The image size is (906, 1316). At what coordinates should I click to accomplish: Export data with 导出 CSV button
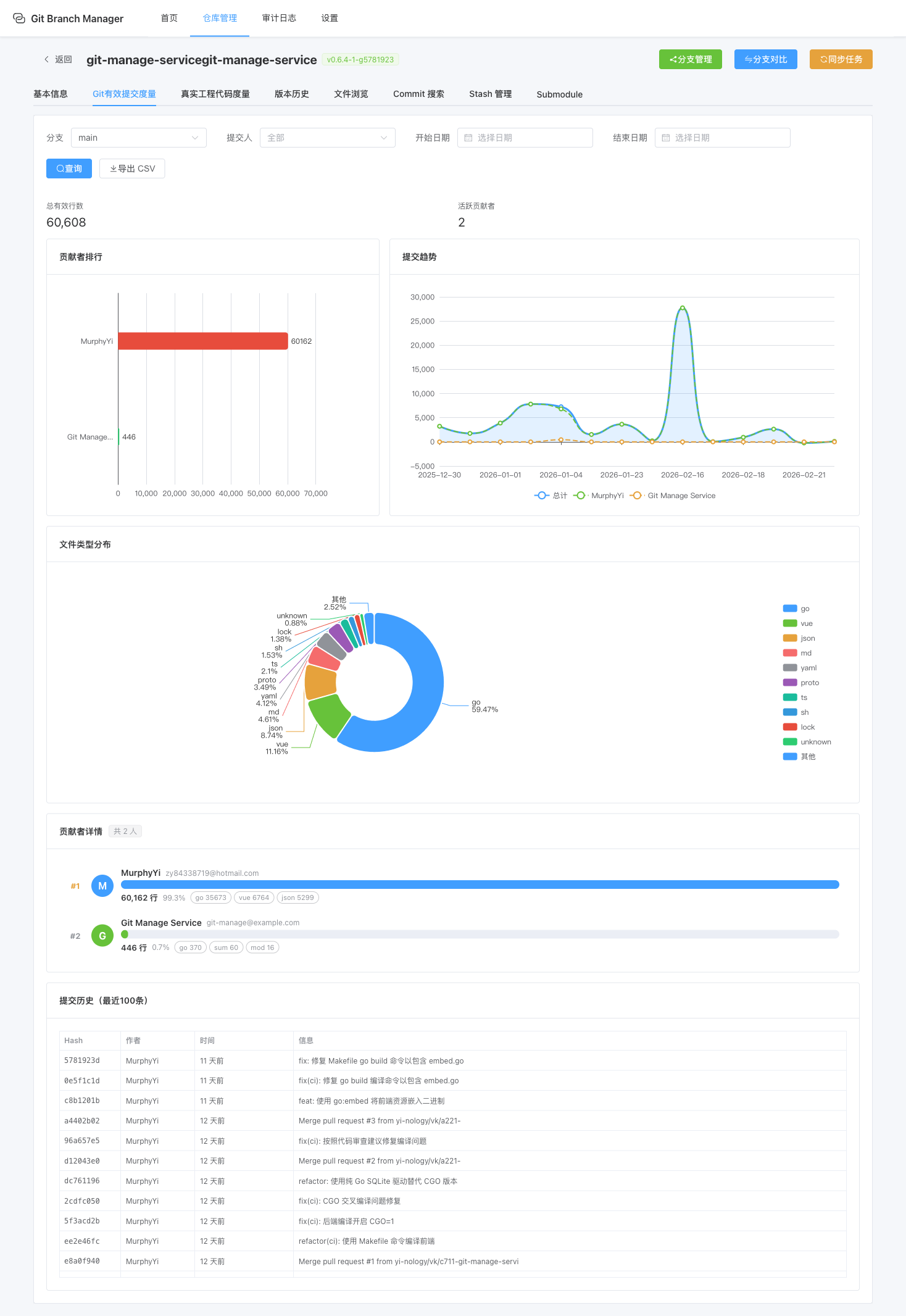click(132, 169)
